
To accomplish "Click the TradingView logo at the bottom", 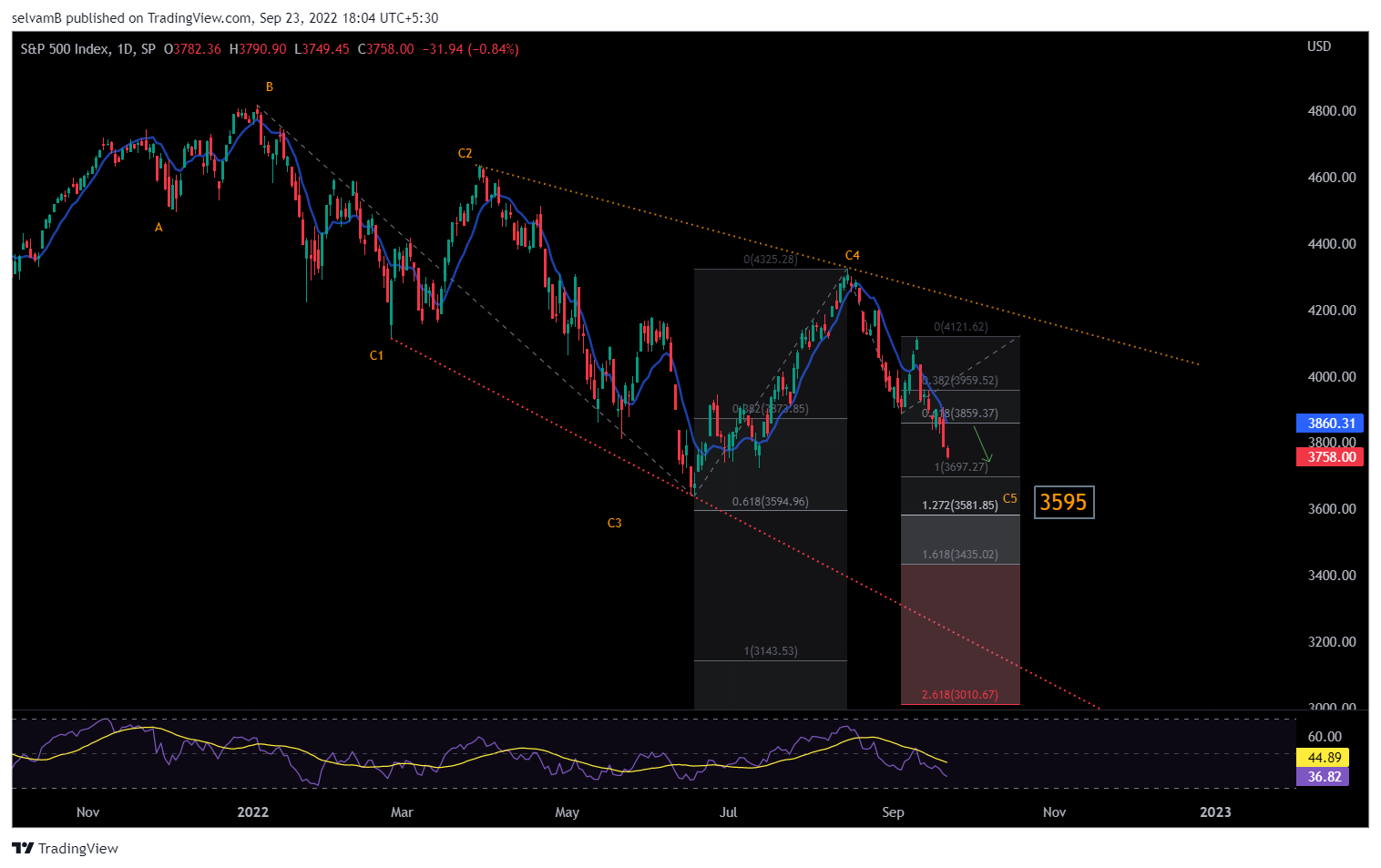I will coord(65,848).
